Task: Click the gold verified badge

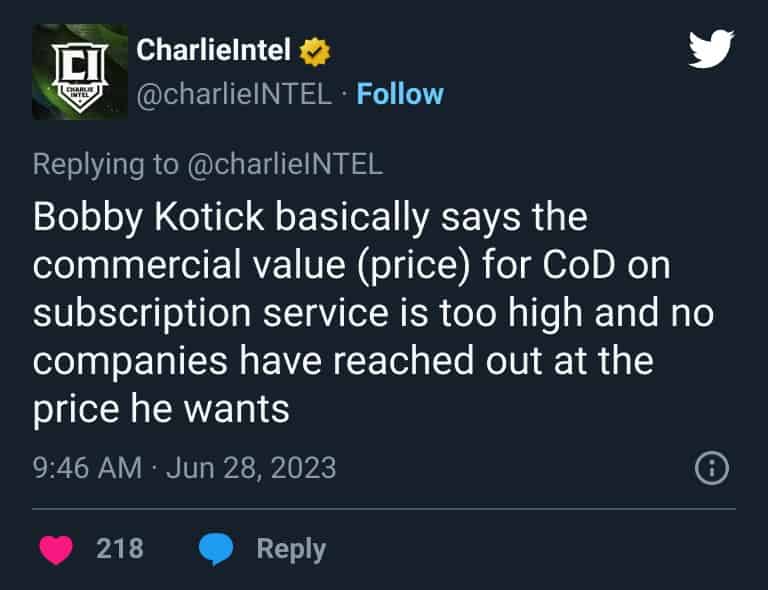Action: tap(315, 51)
